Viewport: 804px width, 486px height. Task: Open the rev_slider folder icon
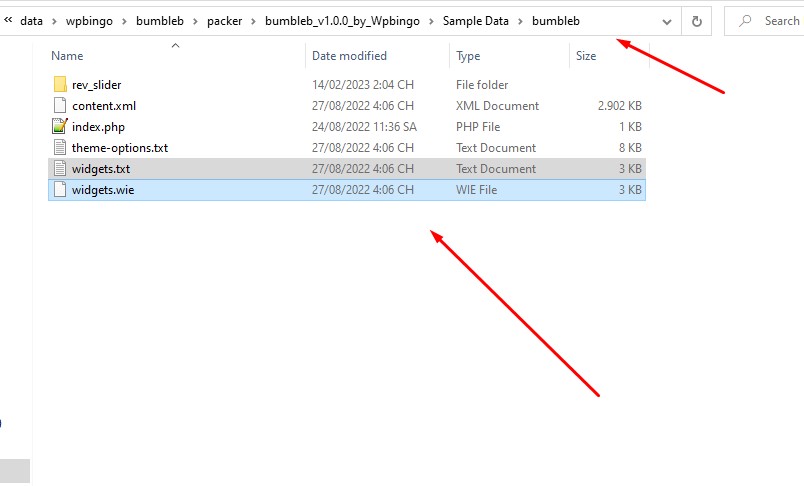point(60,85)
